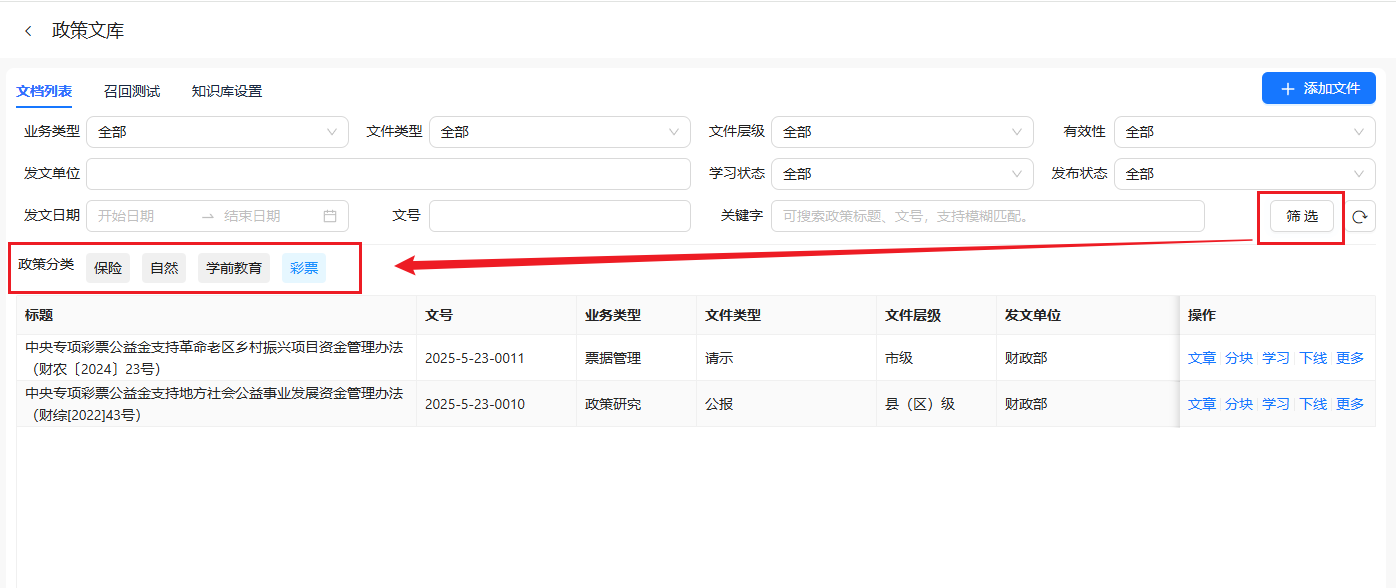Viewport: 1396px width, 588px height.
Task: Click 更多 in the second table row
Action: pos(1350,404)
